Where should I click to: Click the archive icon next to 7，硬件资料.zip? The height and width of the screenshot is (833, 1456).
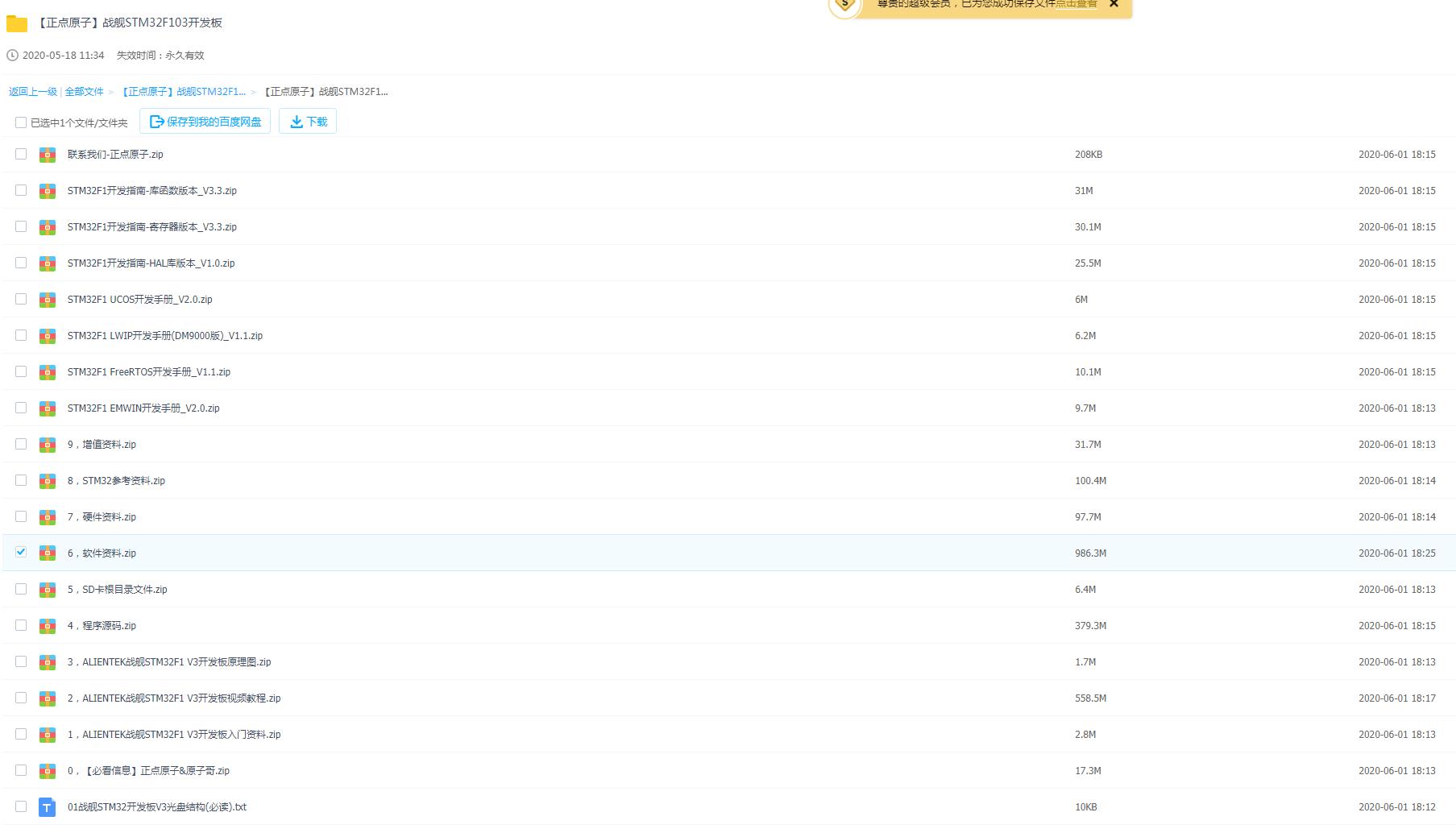(x=48, y=517)
